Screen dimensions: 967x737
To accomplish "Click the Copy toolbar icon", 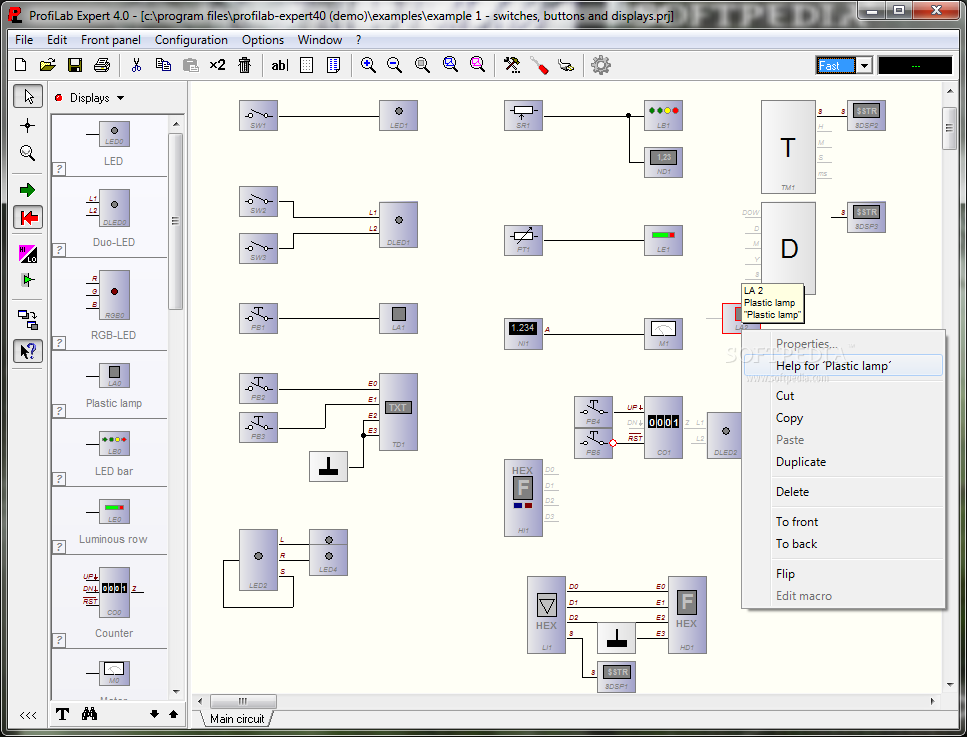I will [x=163, y=65].
